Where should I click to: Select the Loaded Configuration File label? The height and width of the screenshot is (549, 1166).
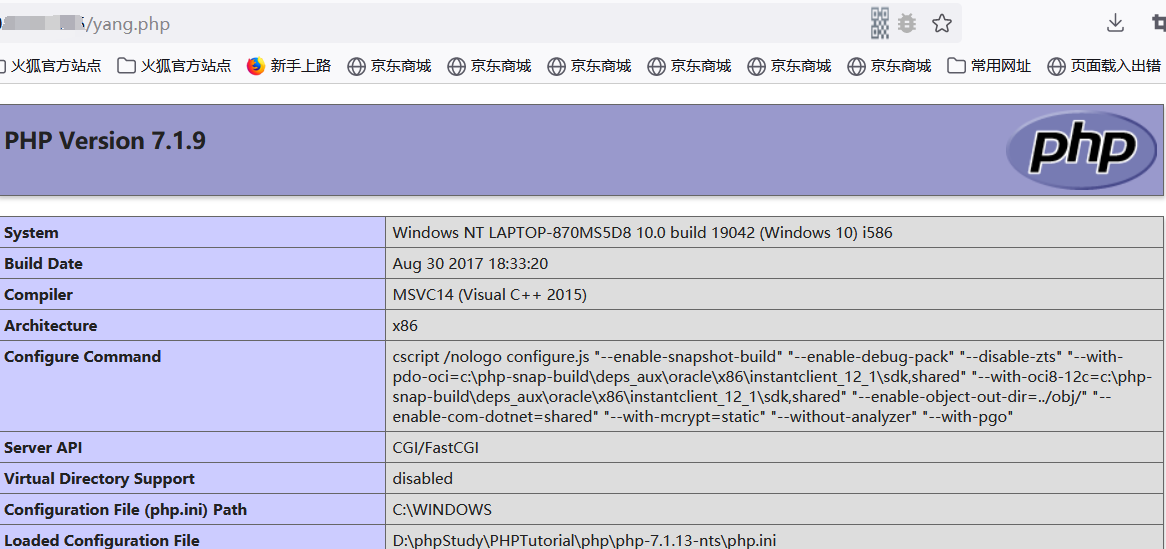(x=102, y=541)
